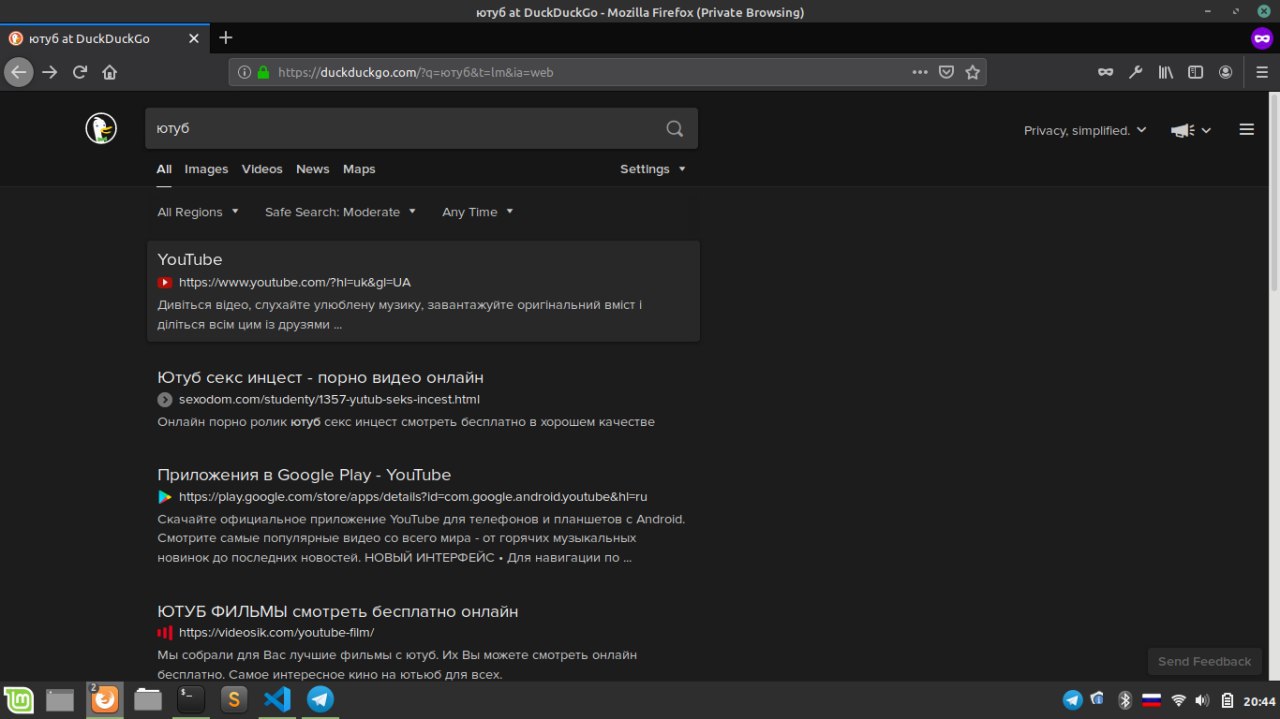Expand the Privacy, simplified dropdown
Viewport: 1280px width, 719px height.
point(1085,130)
